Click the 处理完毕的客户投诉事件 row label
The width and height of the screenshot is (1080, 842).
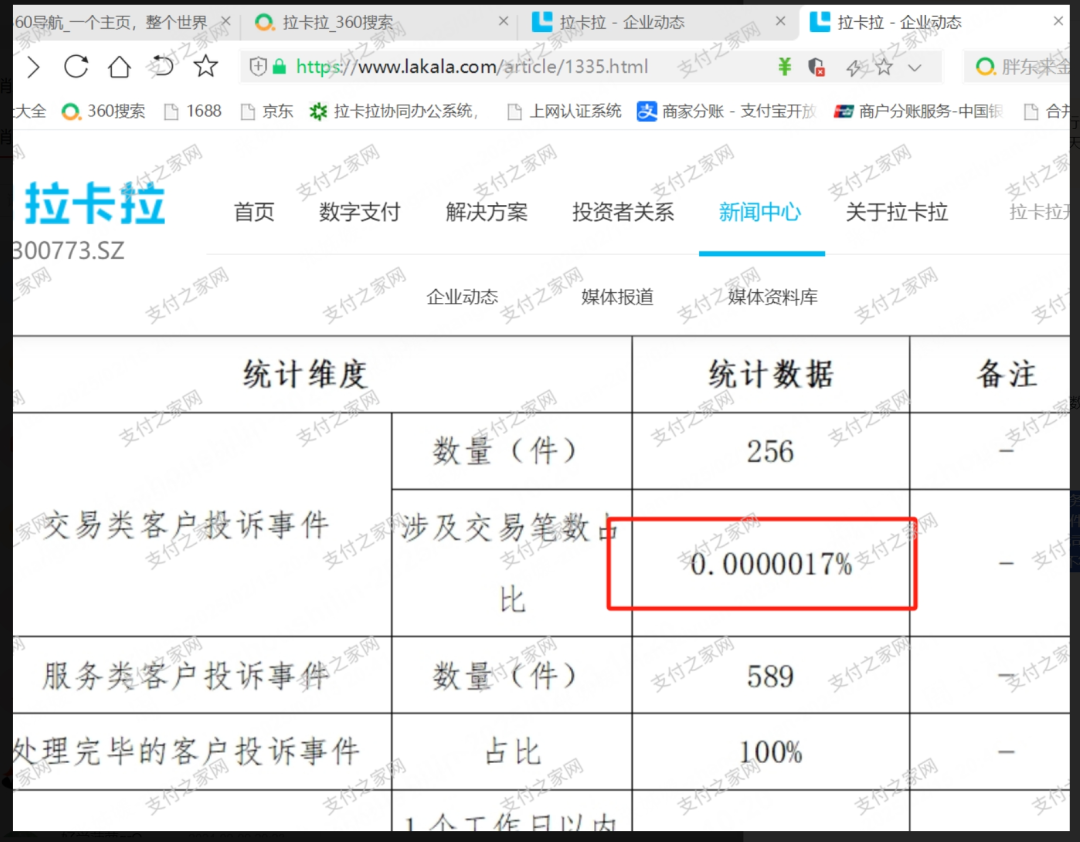tap(186, 751)
